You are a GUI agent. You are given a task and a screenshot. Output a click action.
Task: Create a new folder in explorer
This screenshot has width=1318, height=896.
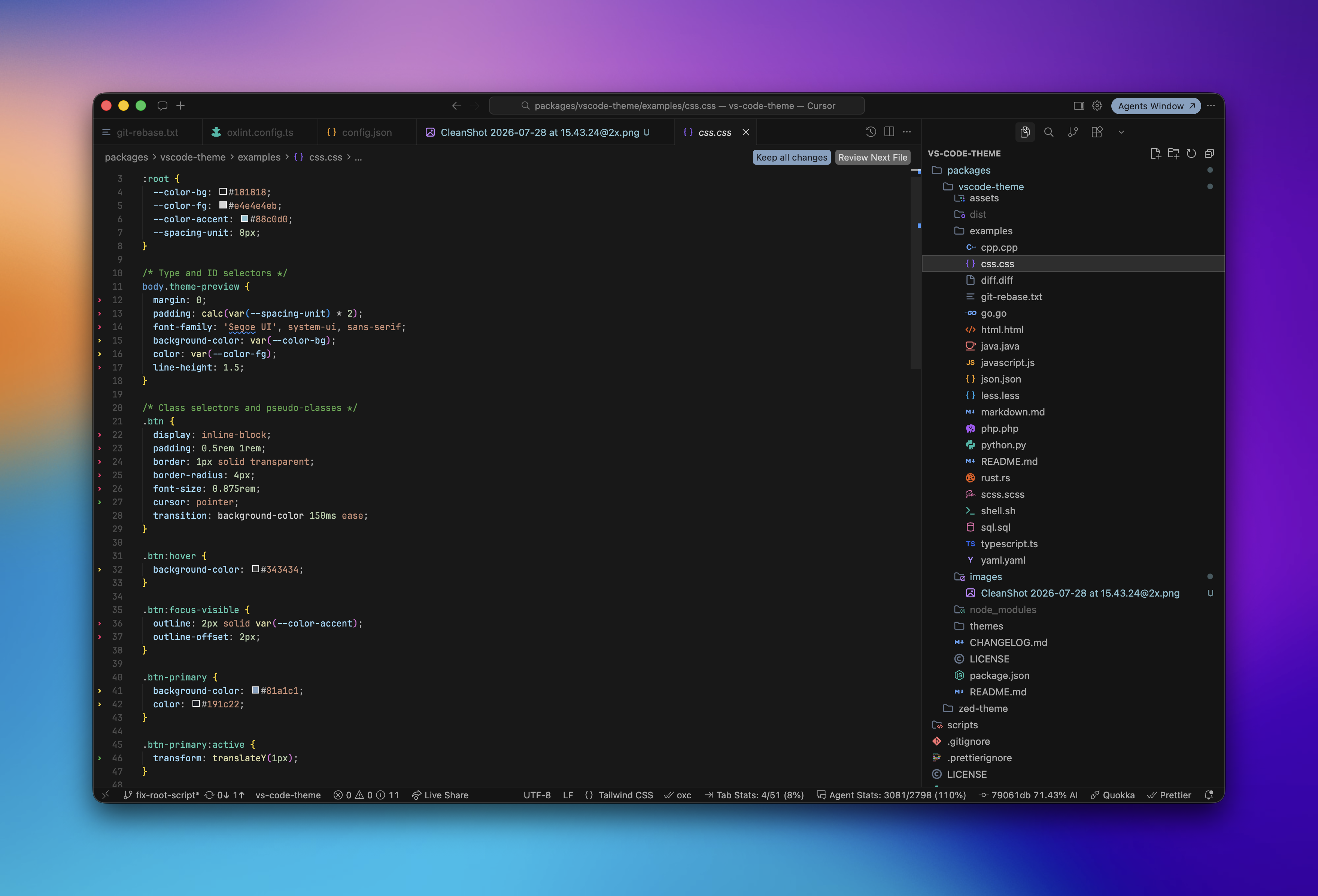pos(1173,153)
